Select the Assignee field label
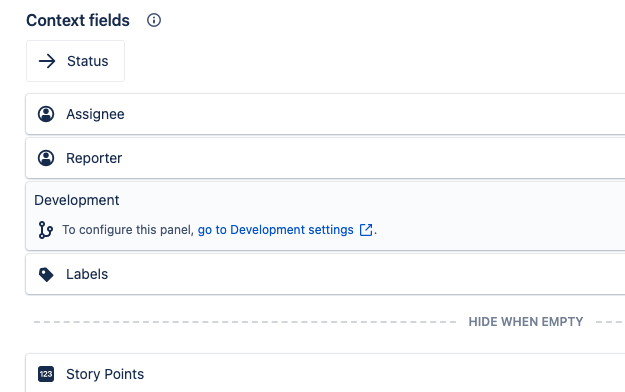The width and height of the screenshot is (625, 392). [95, 114]
